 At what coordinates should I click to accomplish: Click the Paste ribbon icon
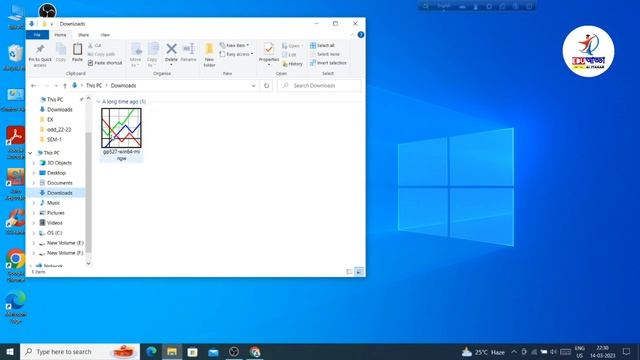click(x=77, y=52)
